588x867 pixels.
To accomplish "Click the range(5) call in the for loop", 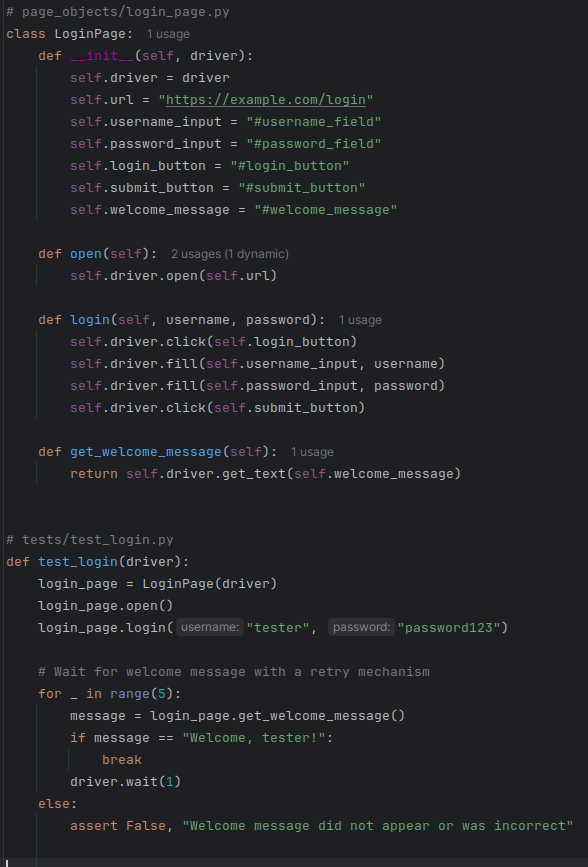I will [145, 693].
